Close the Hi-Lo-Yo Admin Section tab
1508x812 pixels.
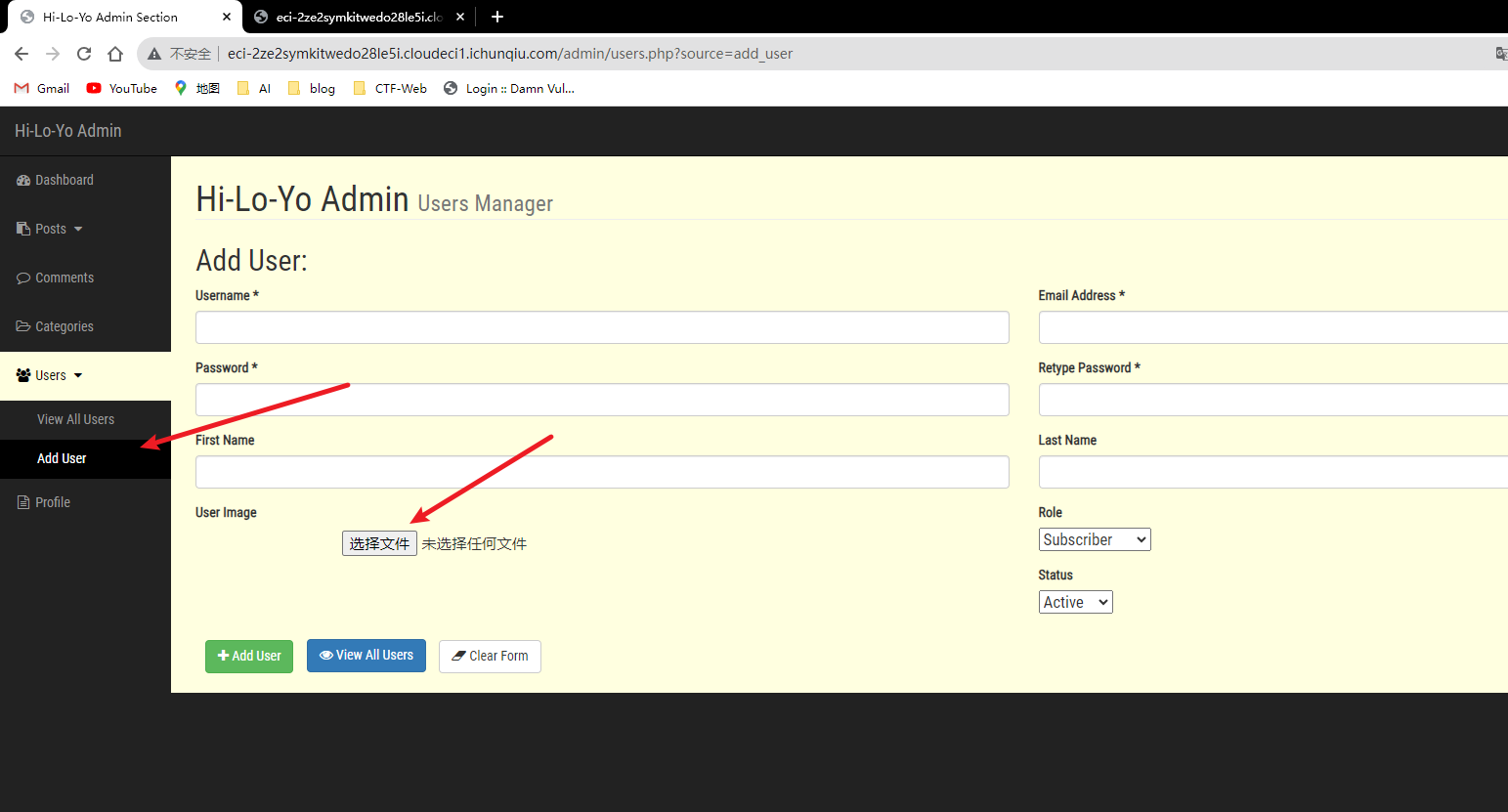point(227,17)
